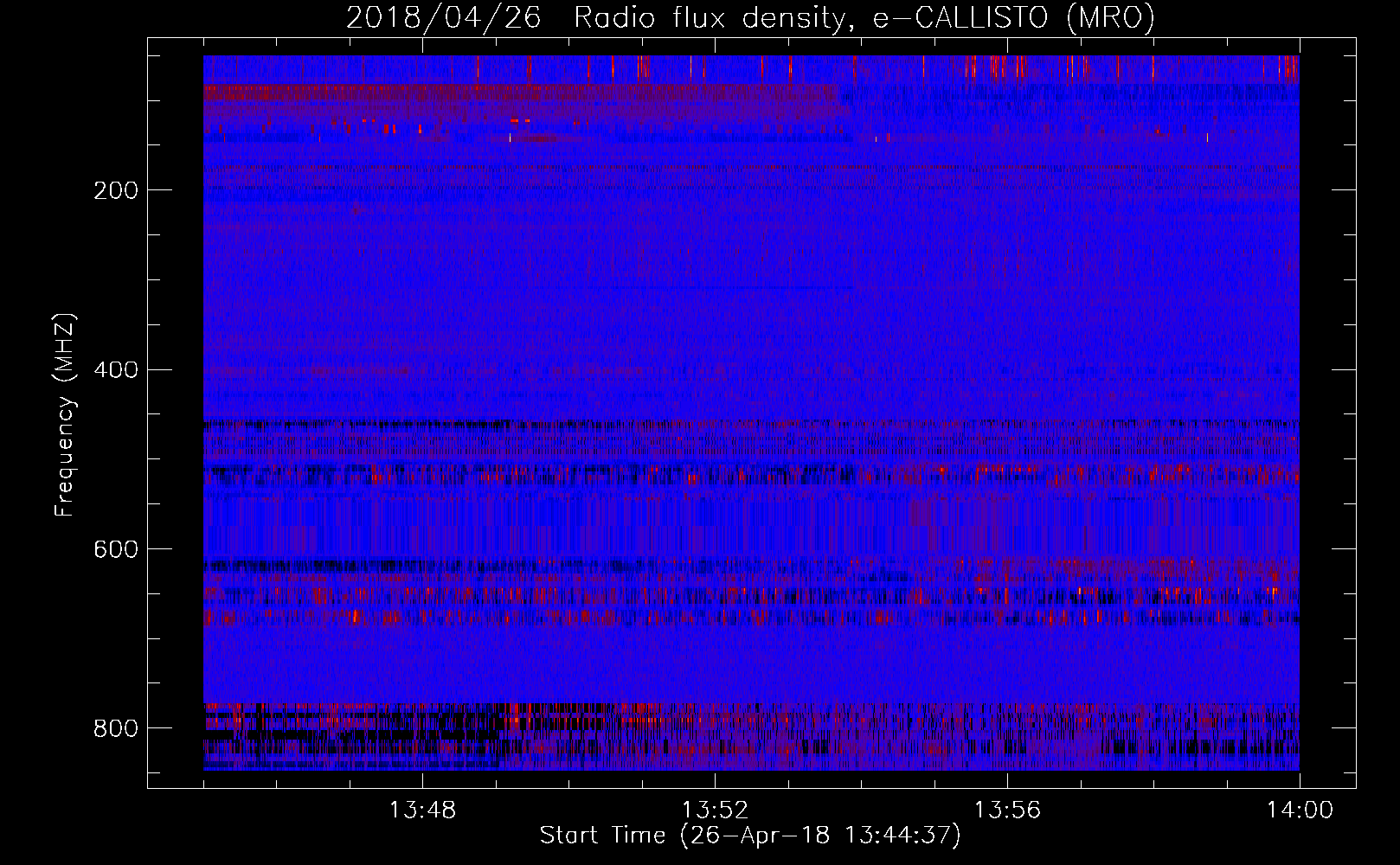The width and height of the screenshot is (1400, 865).
Task: Click the "13:52" time tick label
Action: tap(716, 811)
